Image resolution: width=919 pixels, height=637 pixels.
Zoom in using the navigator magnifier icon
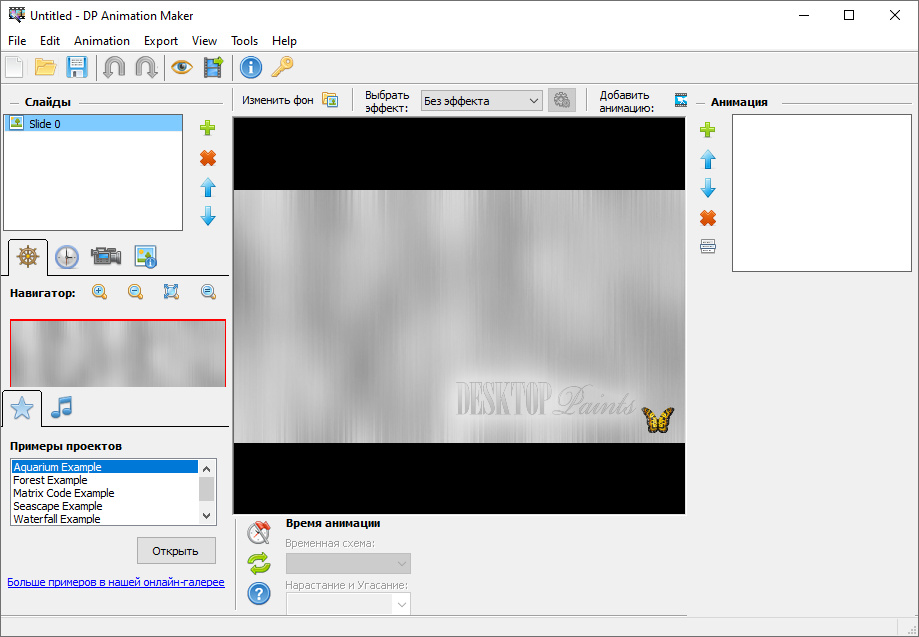point(99,291)
